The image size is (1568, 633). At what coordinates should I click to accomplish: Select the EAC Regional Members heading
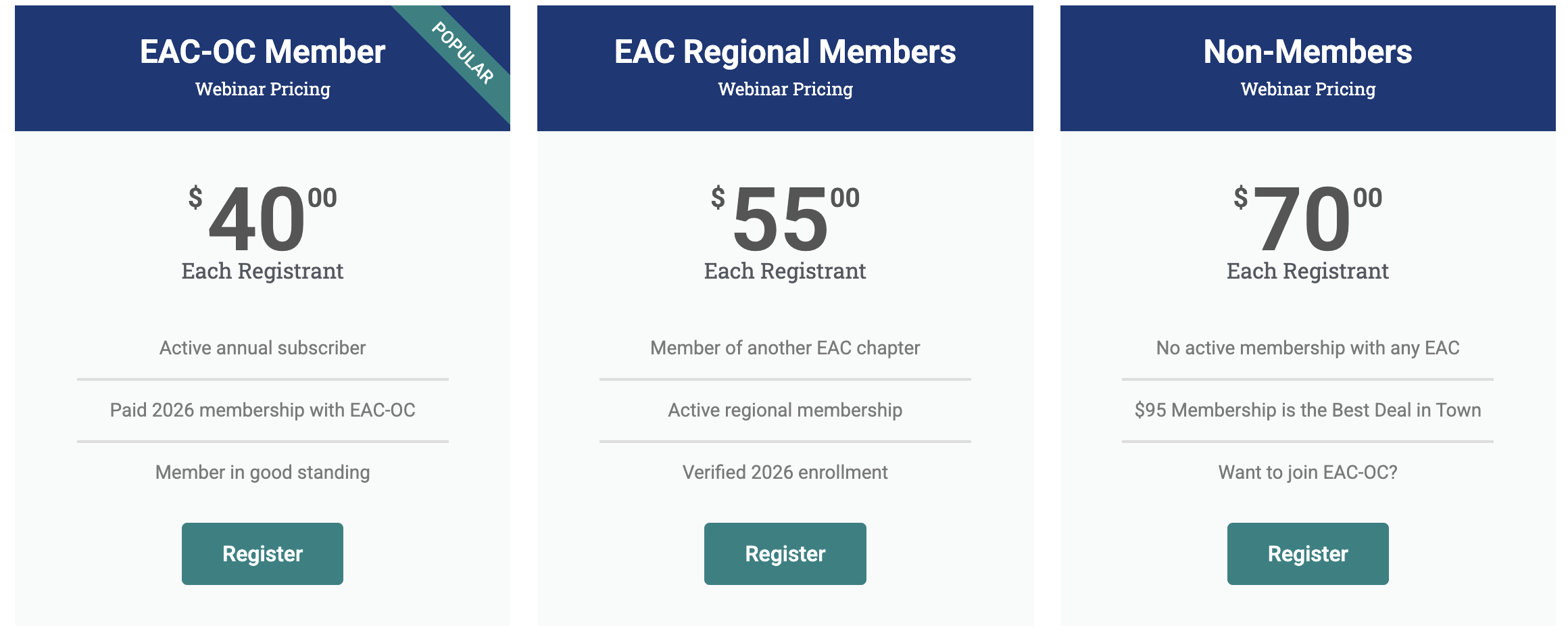[x=785, y=51]
